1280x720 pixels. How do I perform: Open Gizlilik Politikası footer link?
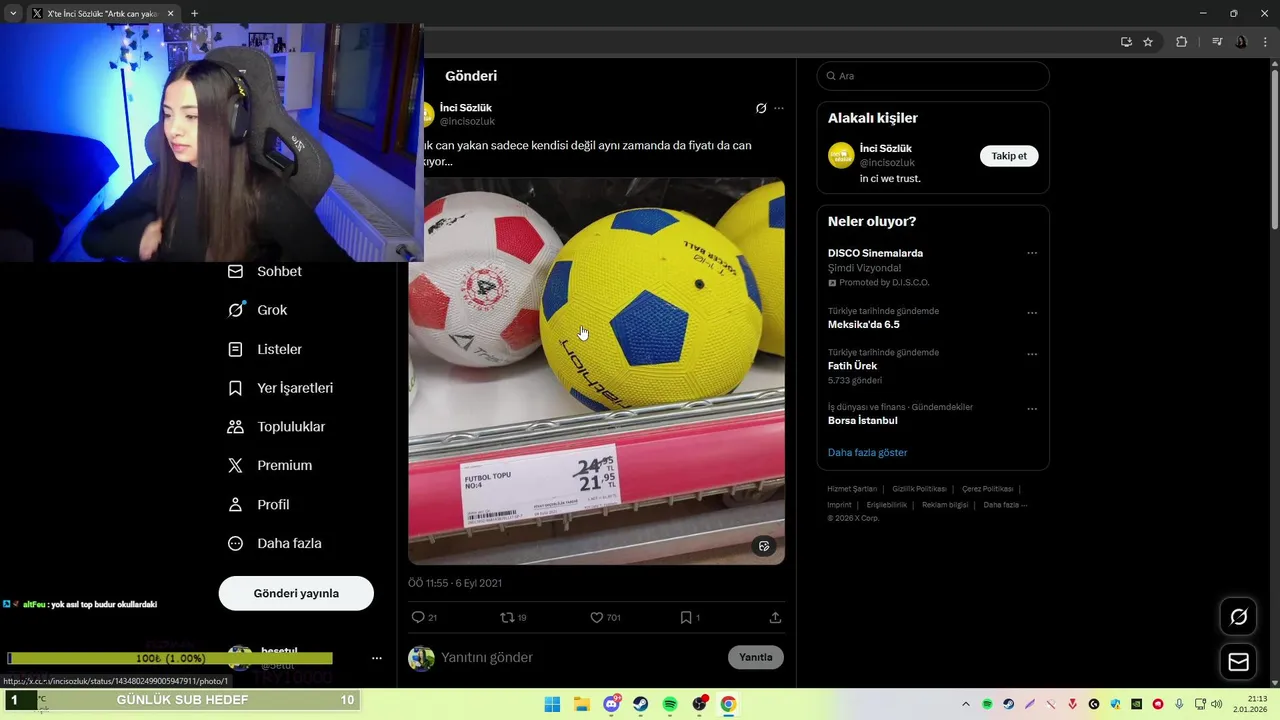[x=919, y=489]
